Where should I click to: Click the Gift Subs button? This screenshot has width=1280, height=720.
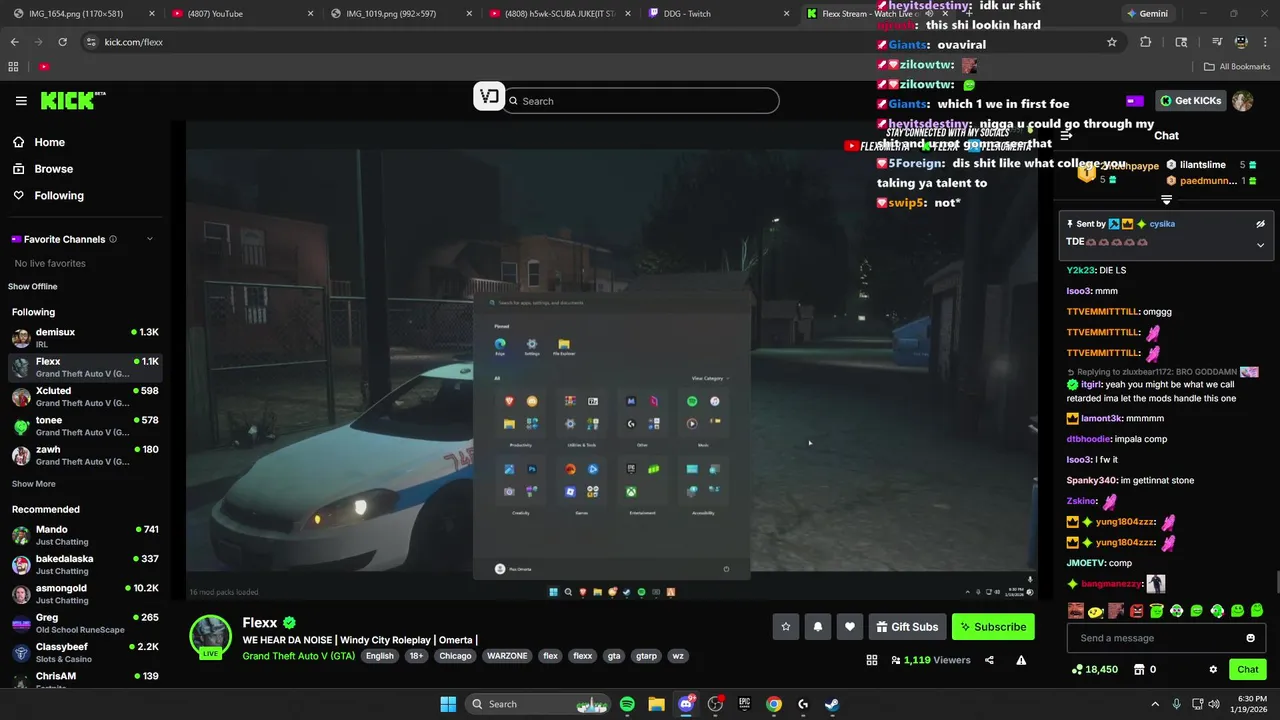click(907, 627)
